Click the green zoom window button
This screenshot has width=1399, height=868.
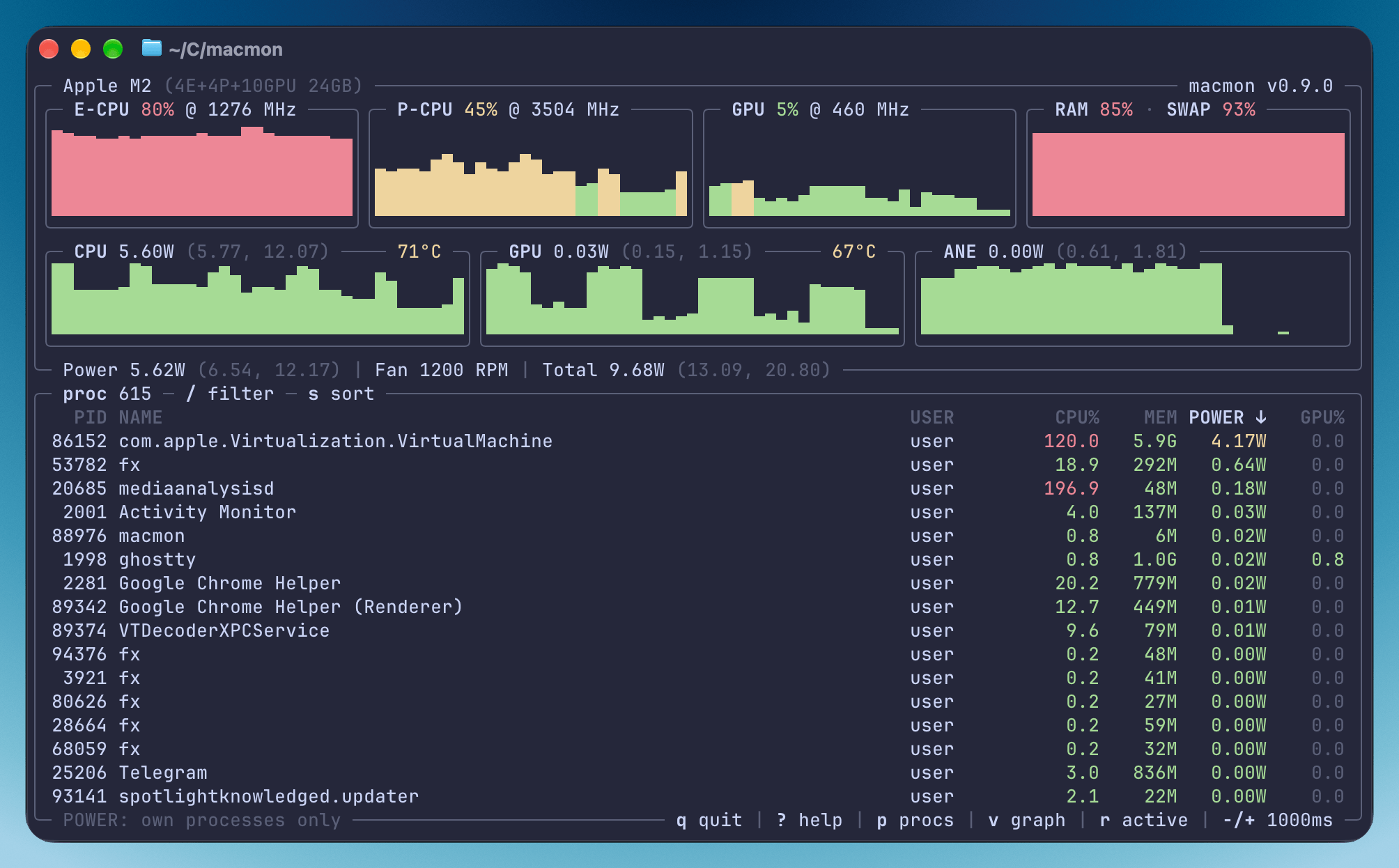pyautogui.click(x=113, y=49)
